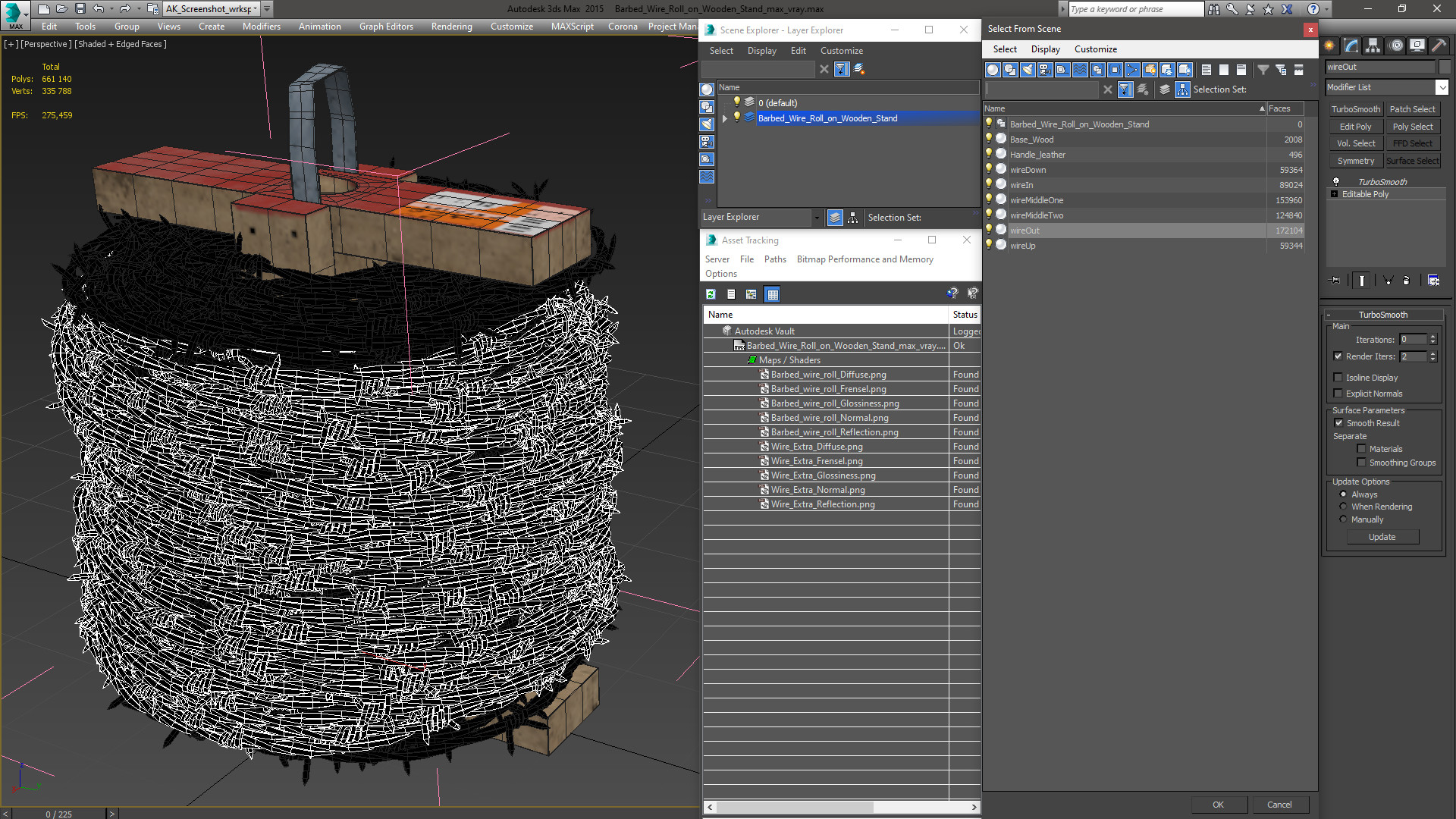Open the Motion command panel tab

pos(1395,46)
